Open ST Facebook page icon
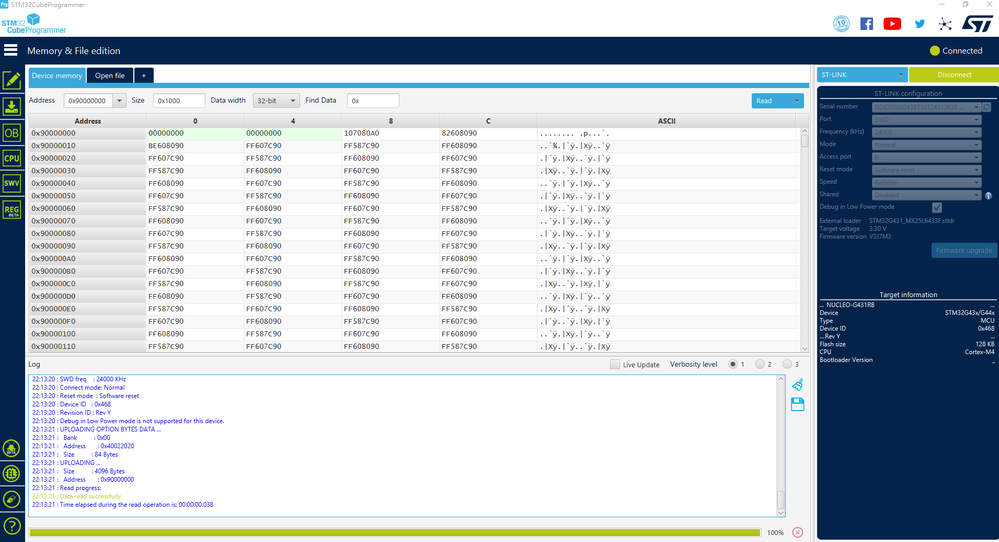The width and height of the screenshot is (999, 542). (x=866, y=24)
